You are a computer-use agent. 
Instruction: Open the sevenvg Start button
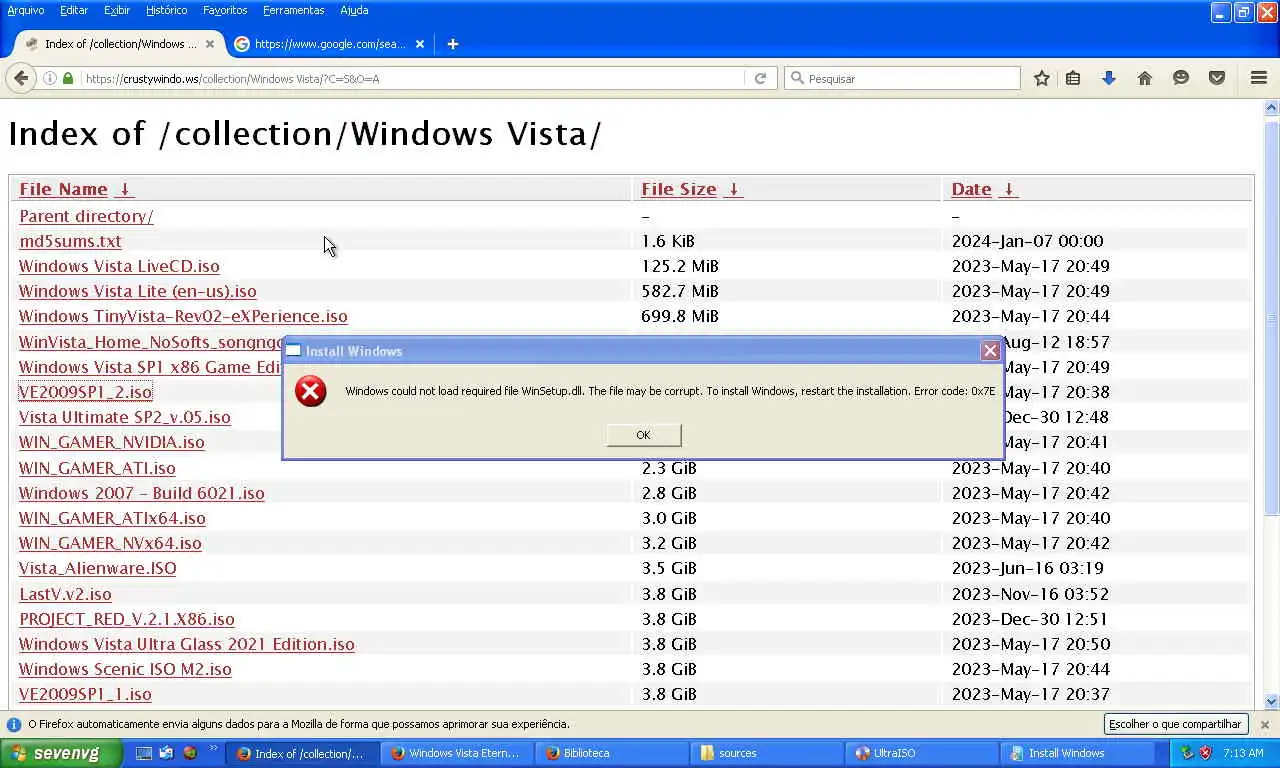coord(61,753)
